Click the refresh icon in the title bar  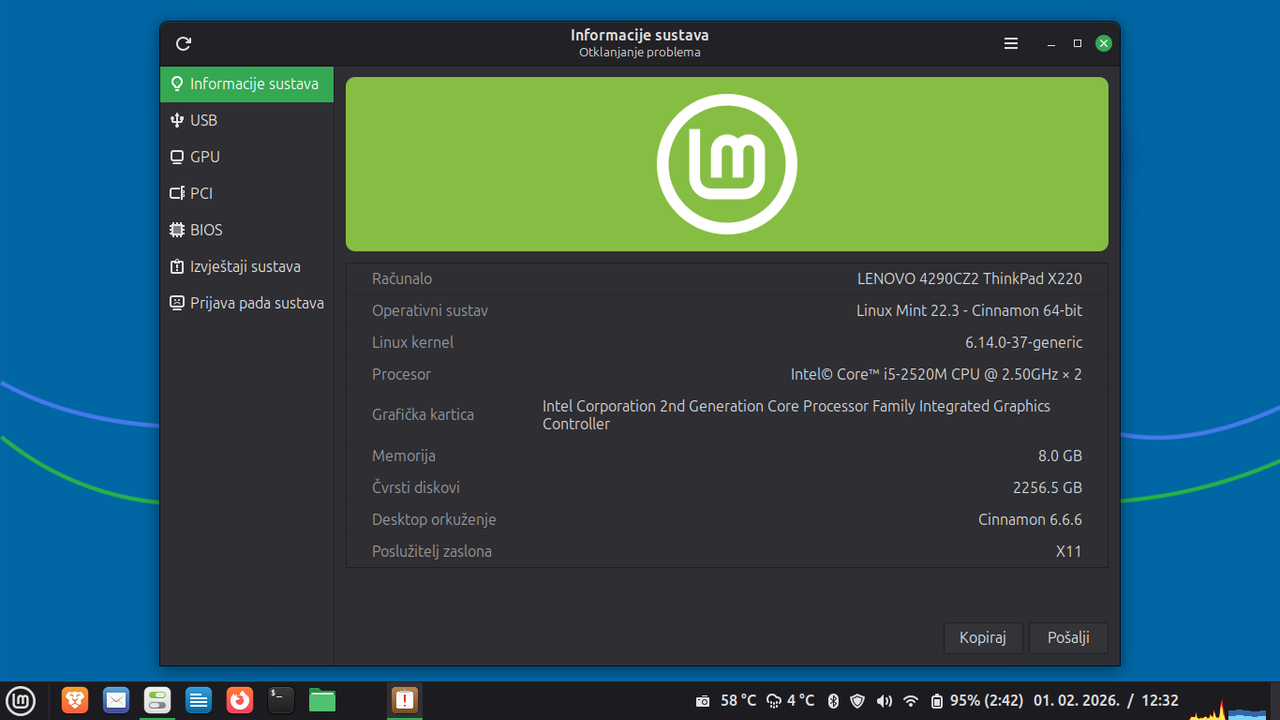(x=183, y=43)
